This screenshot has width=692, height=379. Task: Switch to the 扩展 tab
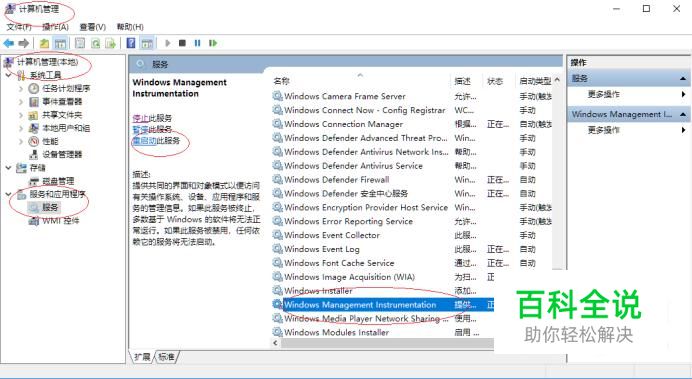click(143, 356)
